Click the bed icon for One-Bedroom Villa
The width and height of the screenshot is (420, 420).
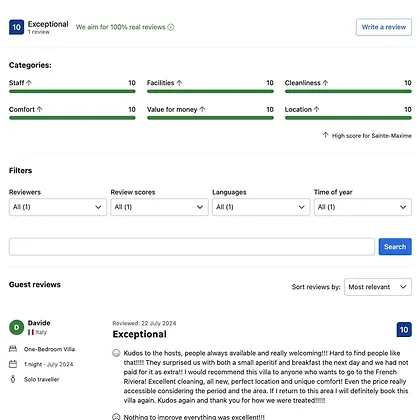pyautogui.click(x=13, y=349)
